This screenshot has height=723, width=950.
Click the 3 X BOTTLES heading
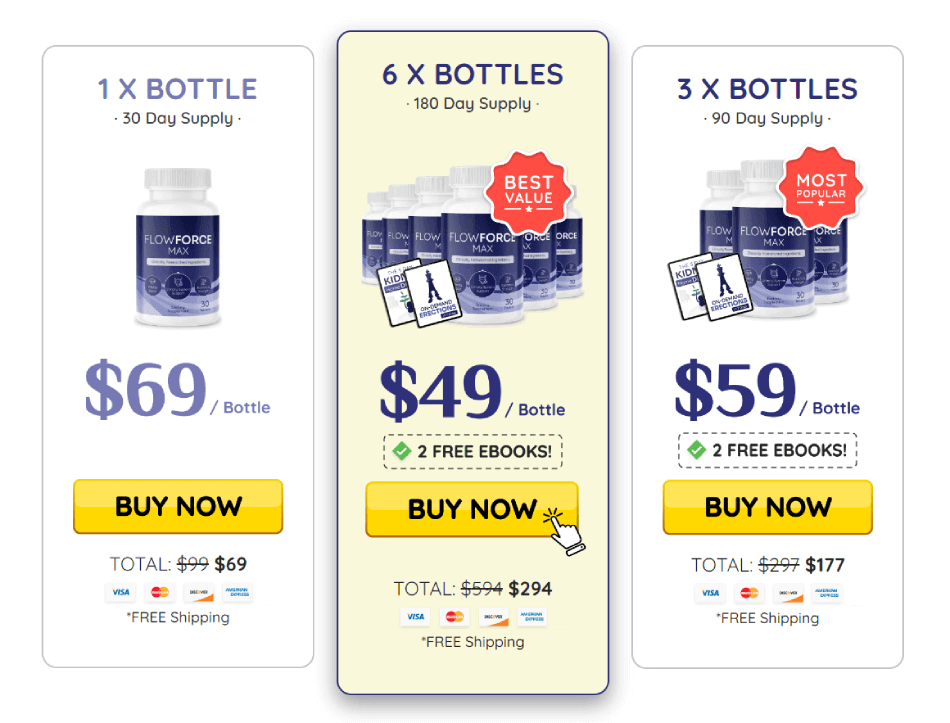click(x=767, y=89)
